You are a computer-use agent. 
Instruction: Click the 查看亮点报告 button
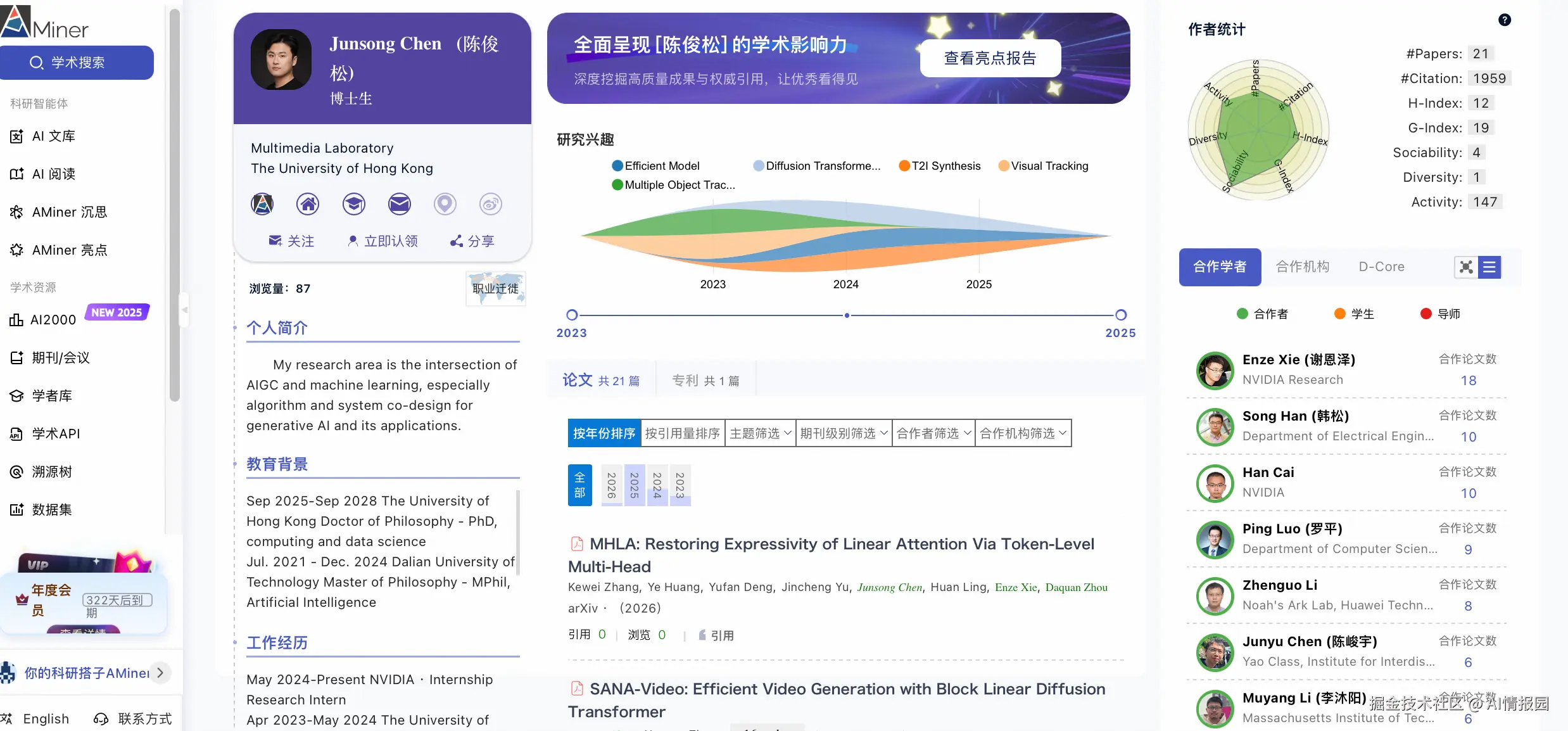989,57
